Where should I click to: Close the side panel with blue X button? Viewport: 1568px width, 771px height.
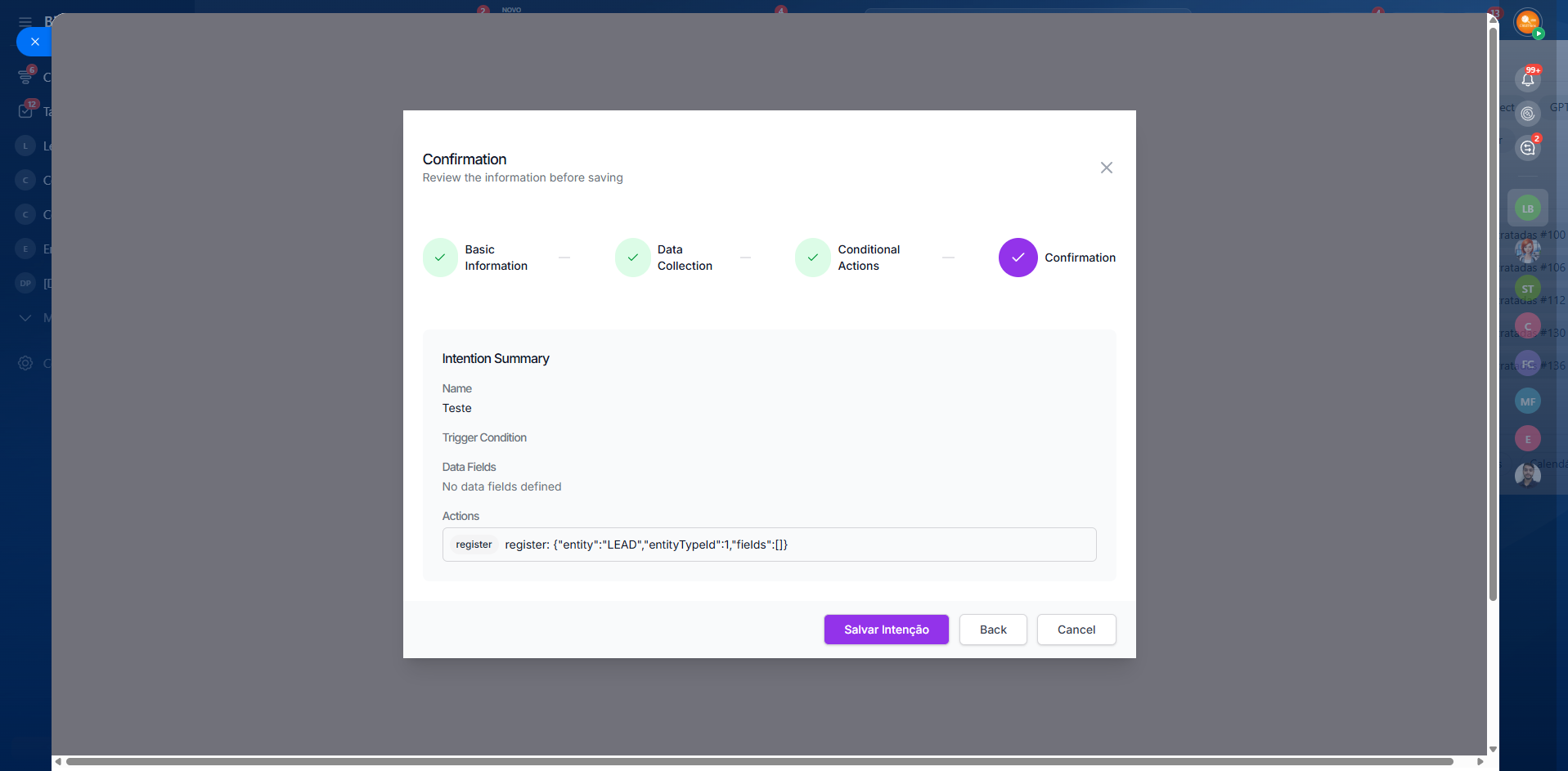click(34, 42)
